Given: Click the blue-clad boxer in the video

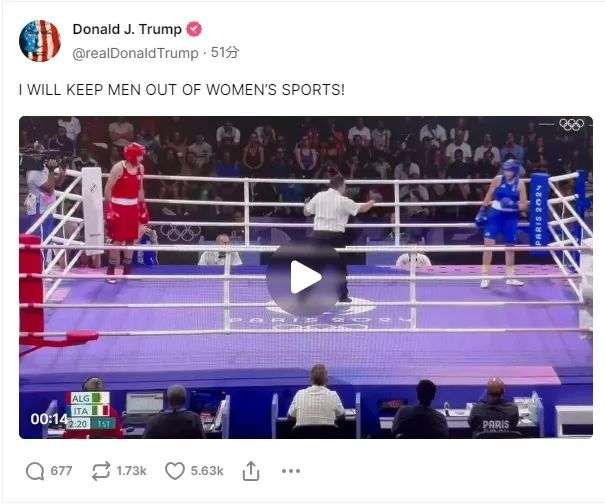Looking at the screenshot, I should coord(502,224).
